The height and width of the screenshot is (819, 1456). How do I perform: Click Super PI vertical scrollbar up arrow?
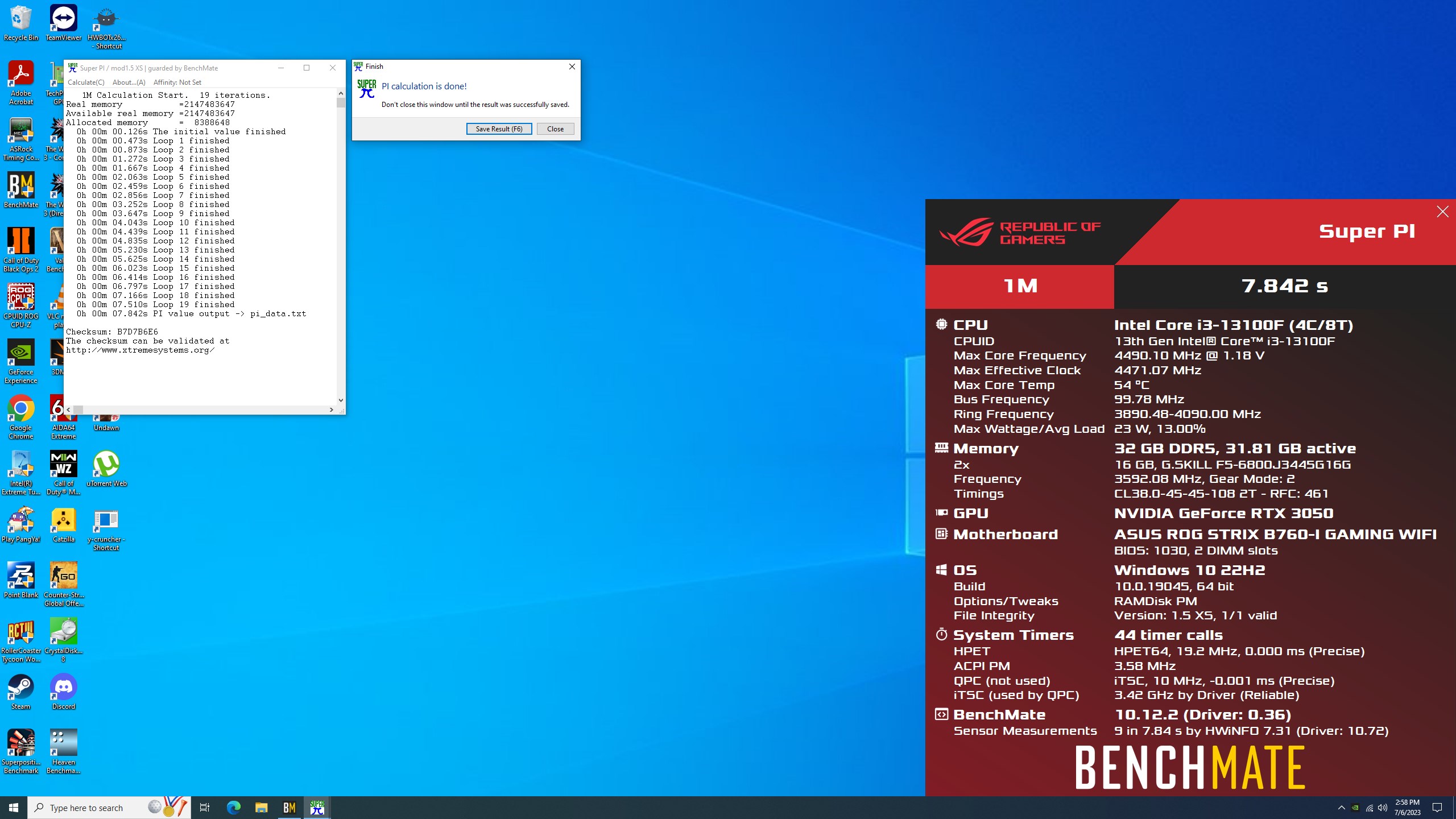pyautogui.click(x=341, y=93)
